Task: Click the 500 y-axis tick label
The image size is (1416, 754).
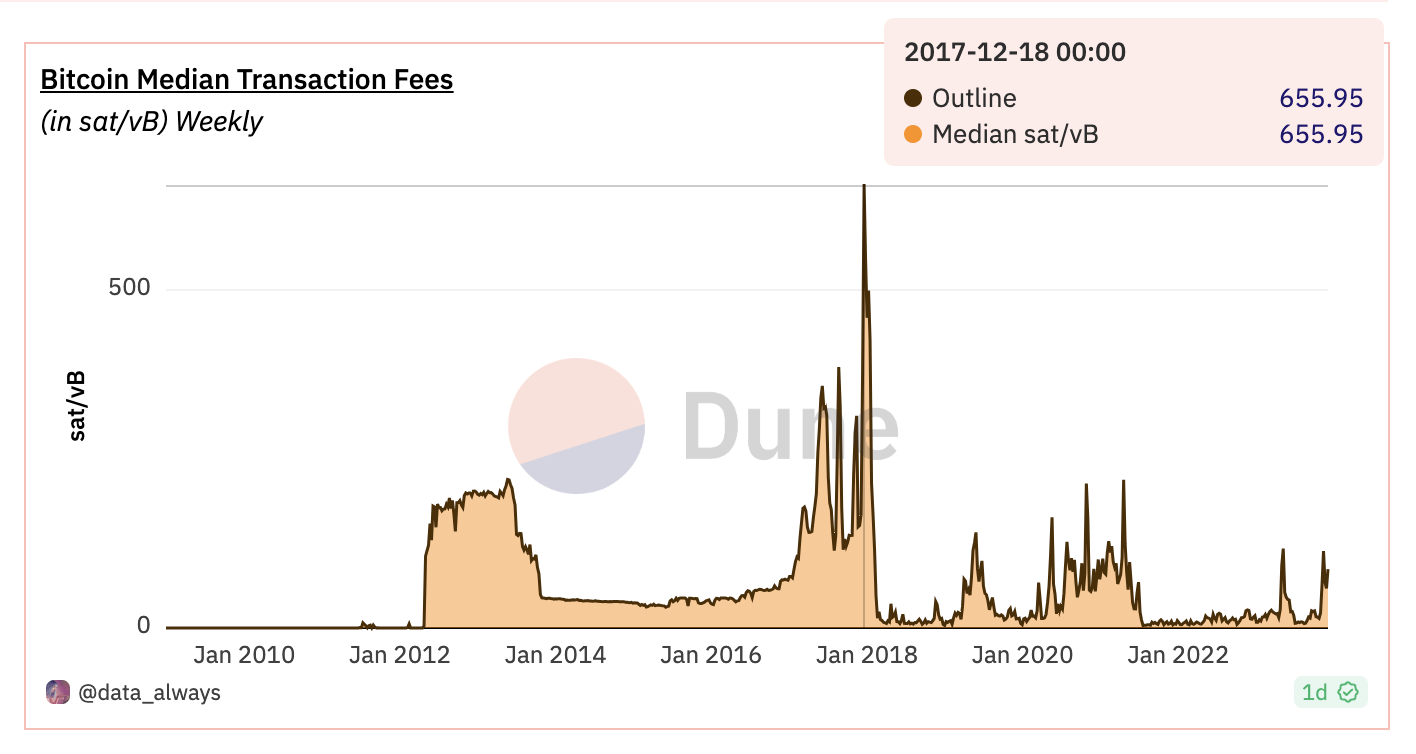Action: pyautogui.click(x=129, y=289)
